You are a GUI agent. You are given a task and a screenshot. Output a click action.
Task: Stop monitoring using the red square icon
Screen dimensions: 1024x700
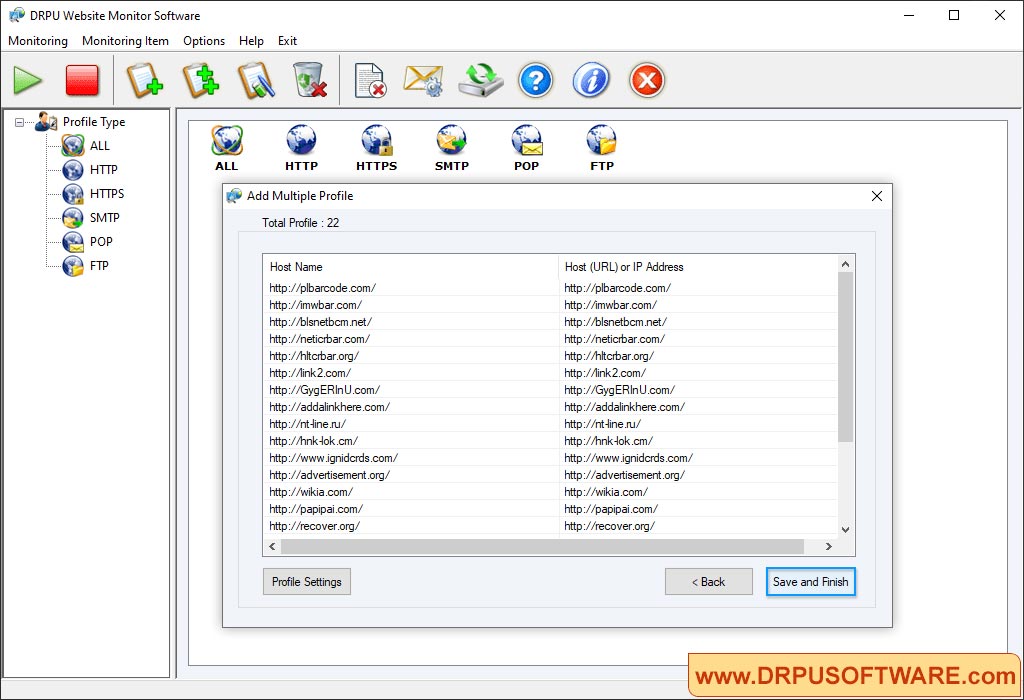pyautogui.click(x=82, y=80)
